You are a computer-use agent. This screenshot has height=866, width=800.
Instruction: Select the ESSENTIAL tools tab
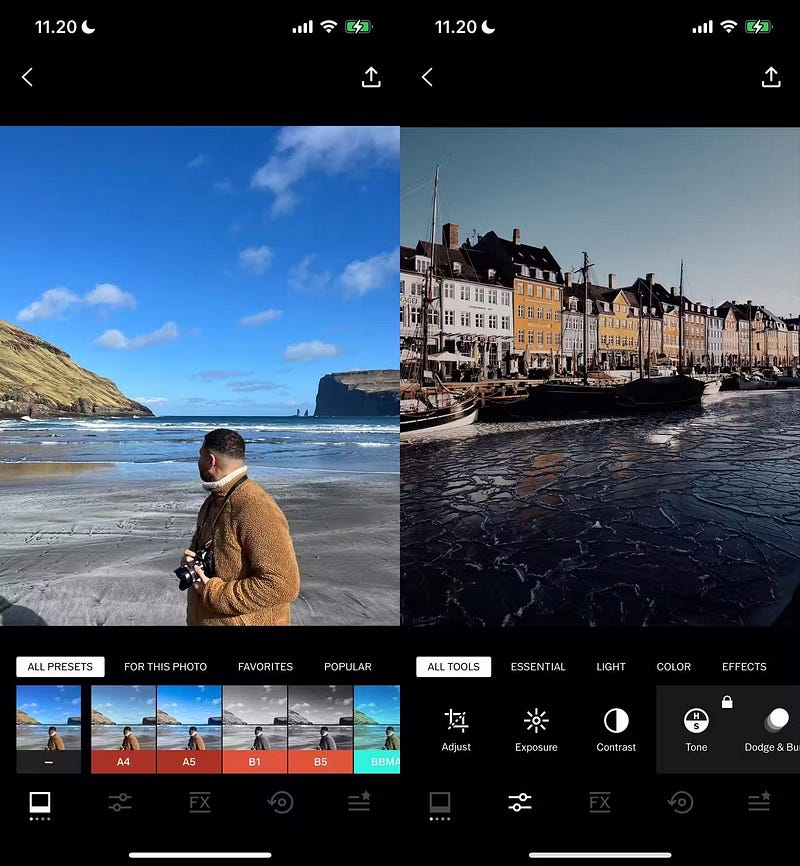click(x=538, y=667)
